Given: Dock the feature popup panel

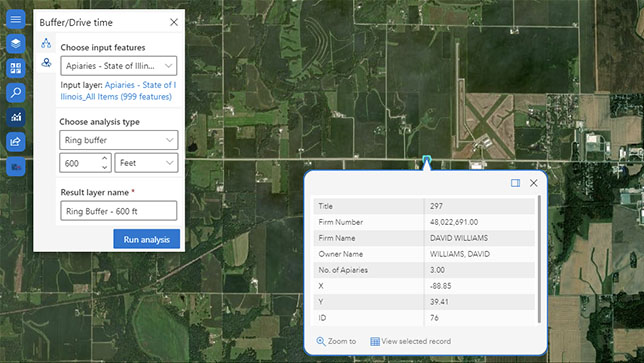Looking at the screenshot, I should [515, 183].
